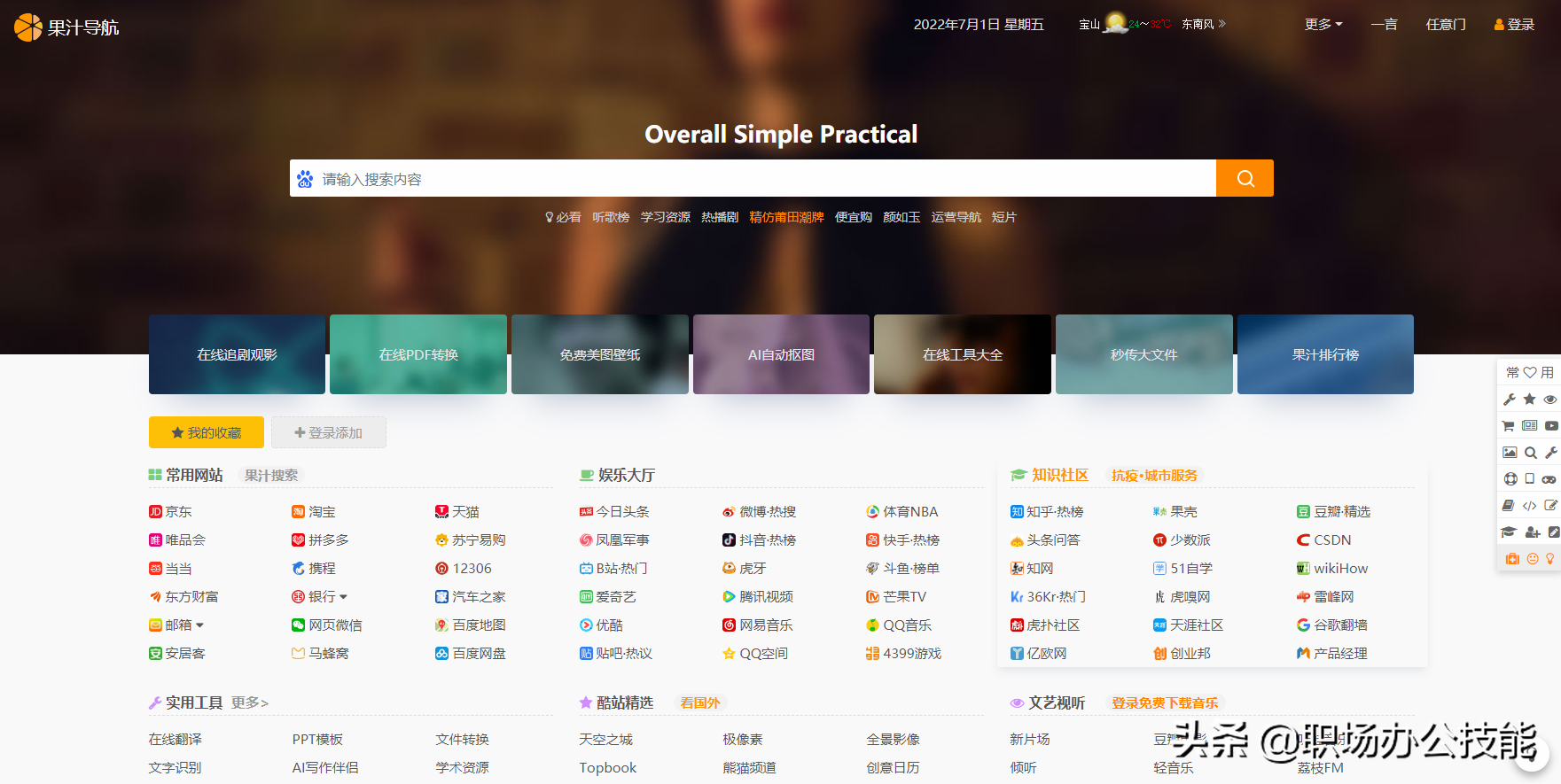Open the 在线翻译 tool link
Viewport: 1561px width, 784px height.
click(x=176, y=740)
